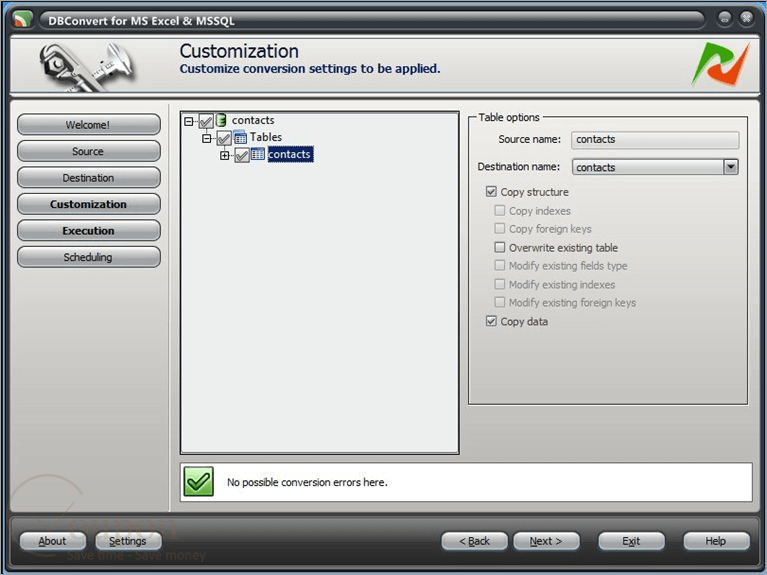Uncheck Copy data option
Image resolution: width=767 pixels, height=575 pixels.
[x=491, y=321]
